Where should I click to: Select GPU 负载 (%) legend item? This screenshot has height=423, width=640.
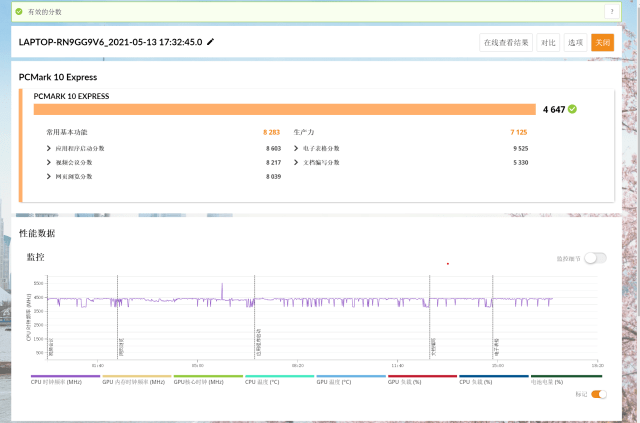click(x=422, y=380)
